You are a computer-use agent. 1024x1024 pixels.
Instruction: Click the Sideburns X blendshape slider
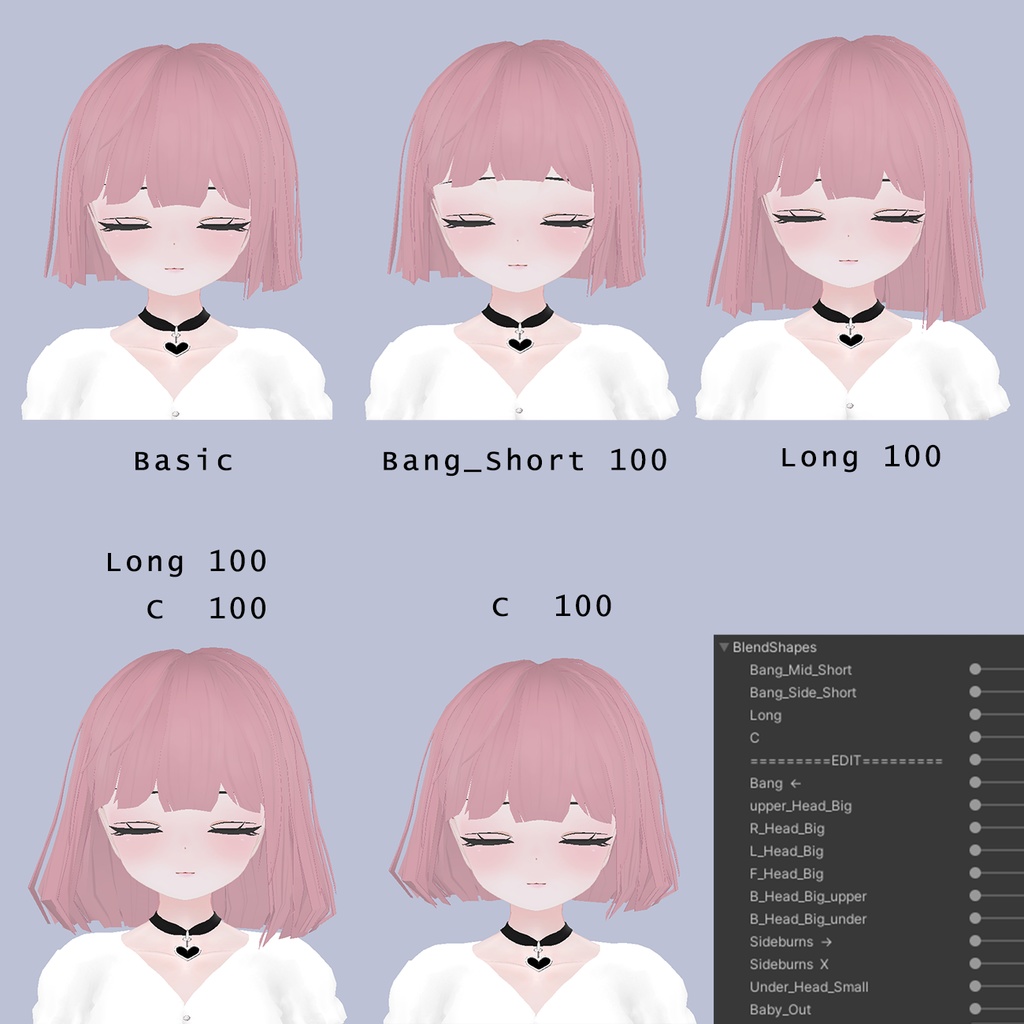975,964
